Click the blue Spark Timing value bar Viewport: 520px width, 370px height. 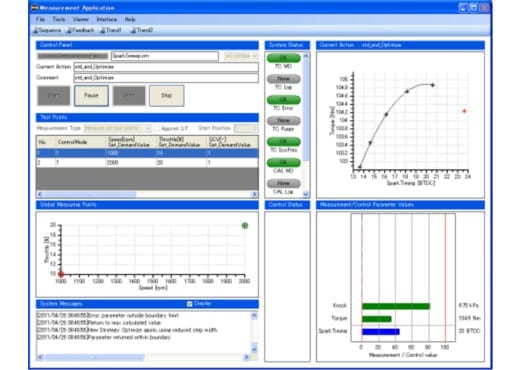[381, 332]
